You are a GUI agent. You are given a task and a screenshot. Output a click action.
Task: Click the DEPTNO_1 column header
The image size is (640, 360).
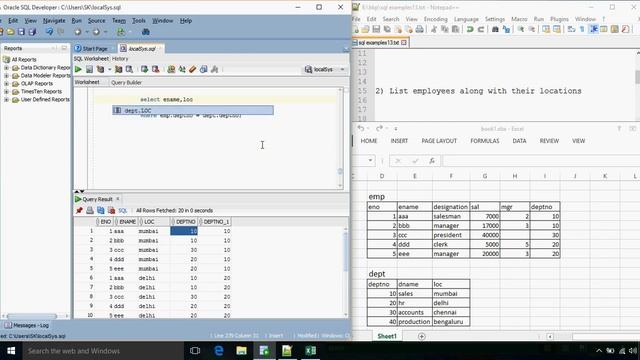[x=215, y=222]
